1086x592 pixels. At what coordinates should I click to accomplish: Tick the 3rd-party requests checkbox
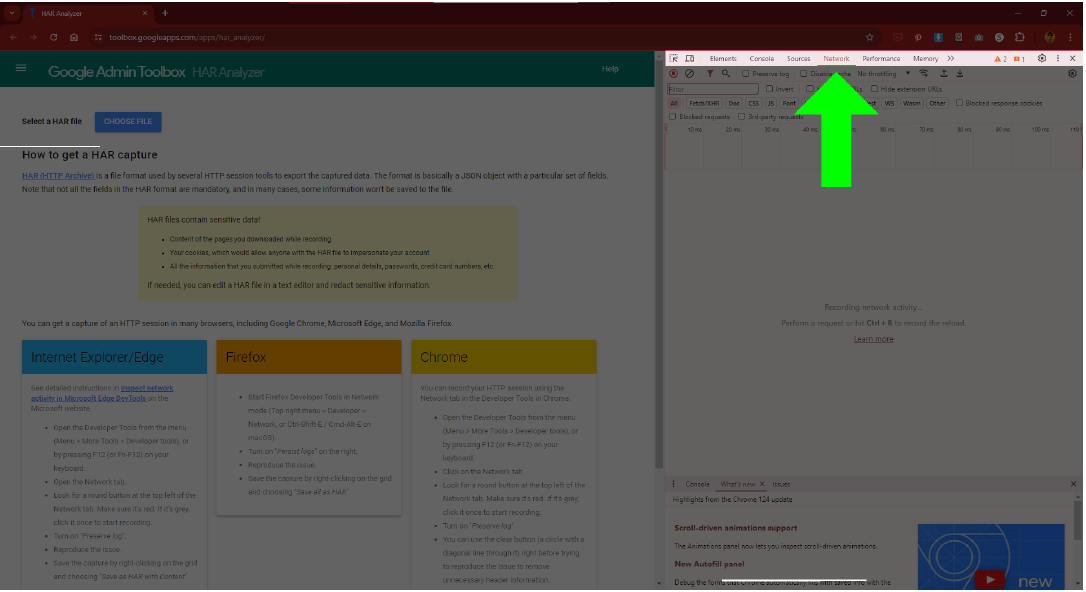pos(740,117)
